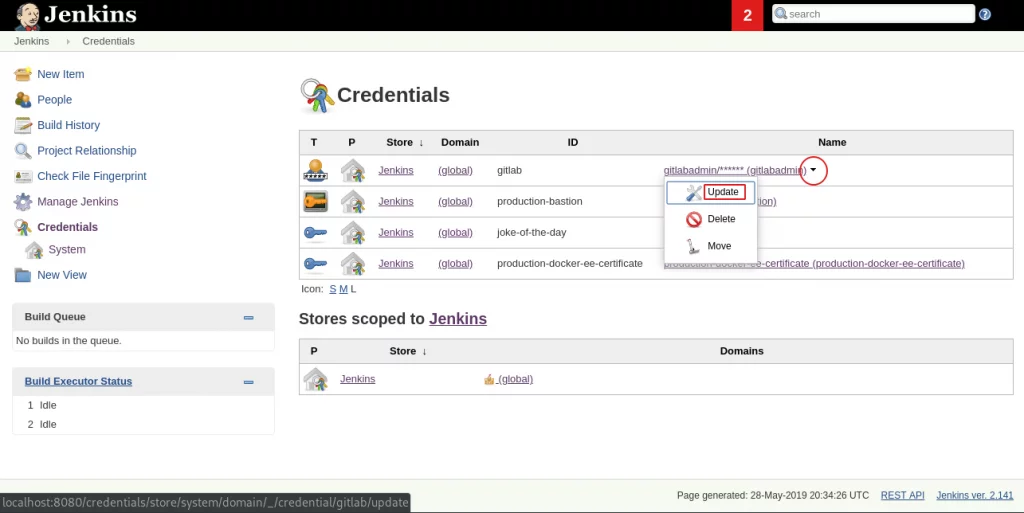Click the Move icon in context menu

(x=694, y=246)
